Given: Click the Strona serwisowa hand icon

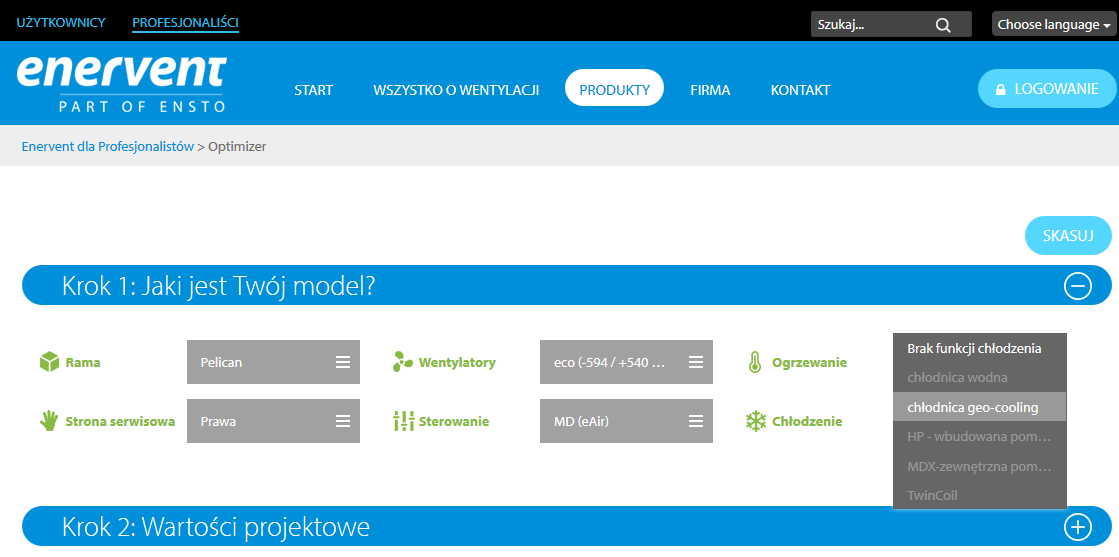Looking at the screenshot, I should point(50,421).
